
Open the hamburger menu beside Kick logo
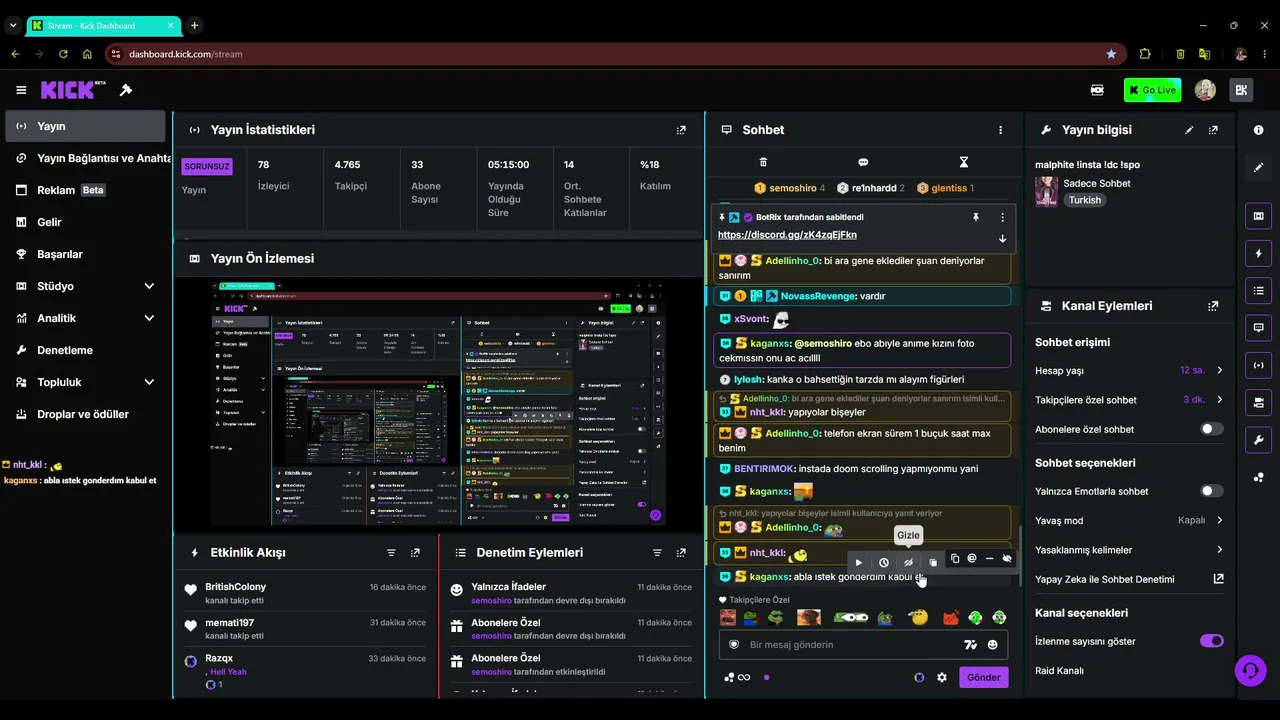[21, 90]
